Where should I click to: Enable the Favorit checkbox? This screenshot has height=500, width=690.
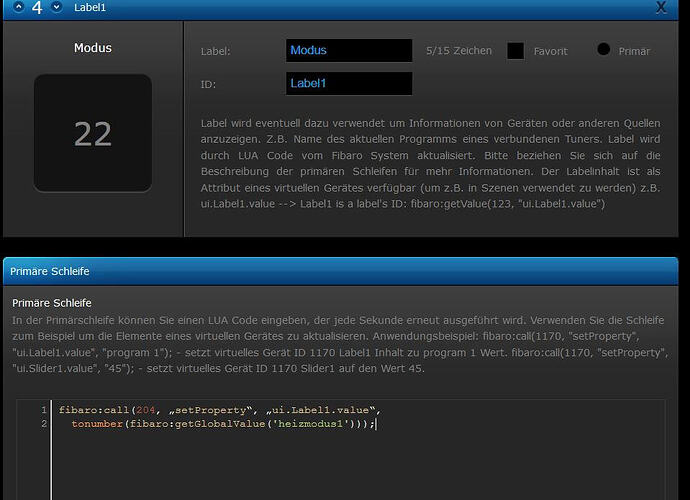tap(515, 51)
